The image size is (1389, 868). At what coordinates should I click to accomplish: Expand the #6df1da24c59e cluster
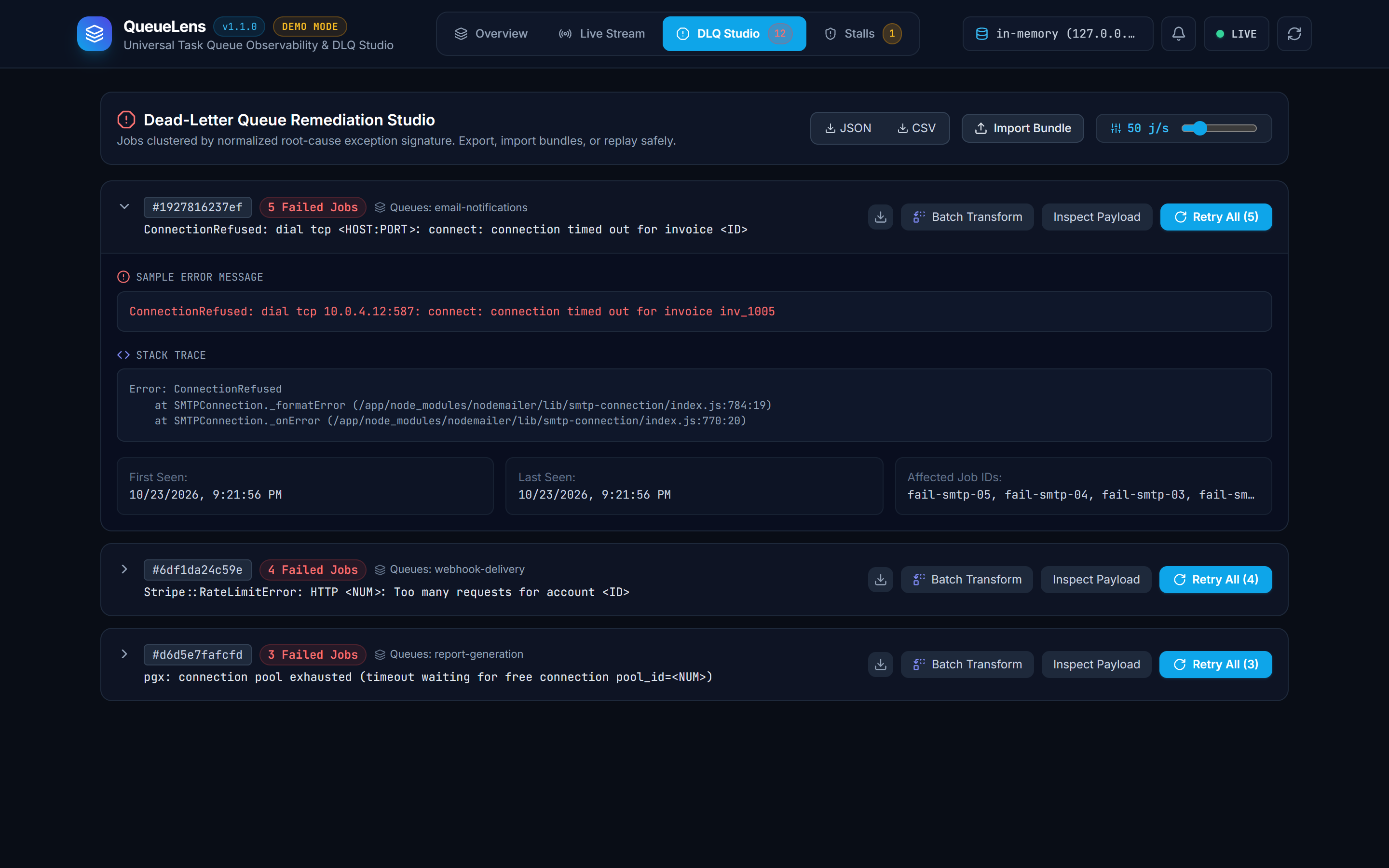(x=124, y=569)
